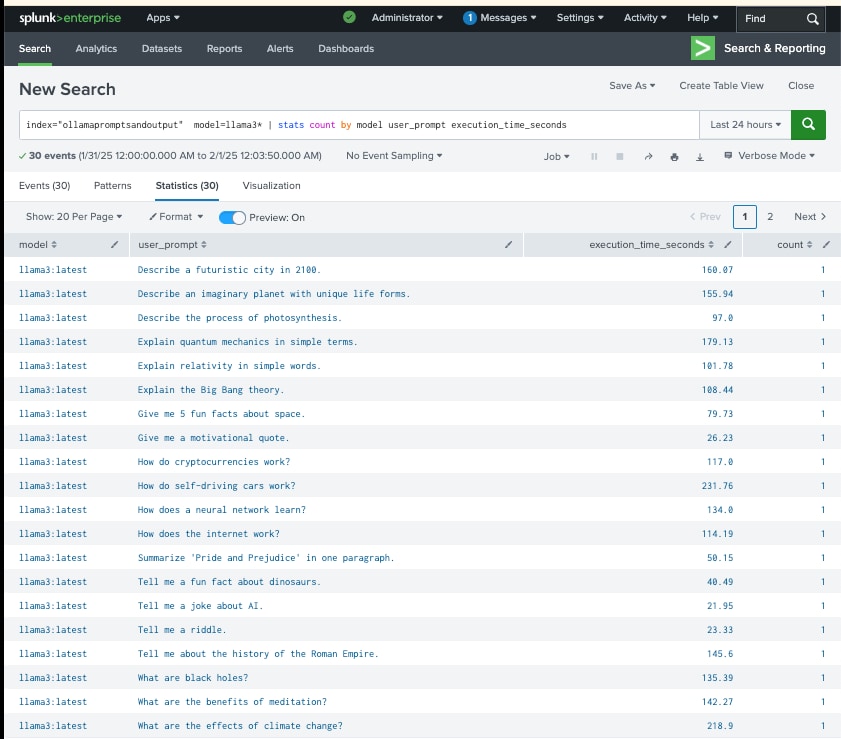Click 'How do self-driving cars work?' prompt
Screen dimensions: 841x739
(216, 486)
